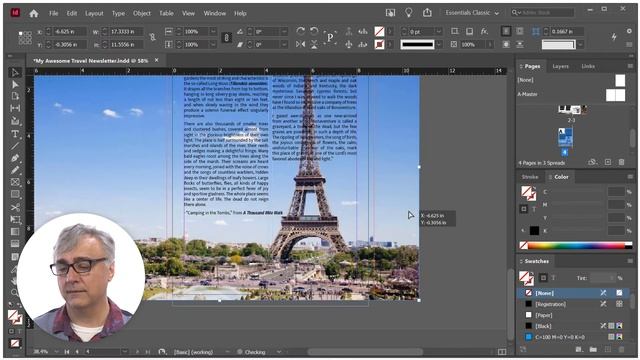Screen dimensions: 640x360
Task: Toggle Formatting Affects Text in Swatches panel
Action: 554,278
